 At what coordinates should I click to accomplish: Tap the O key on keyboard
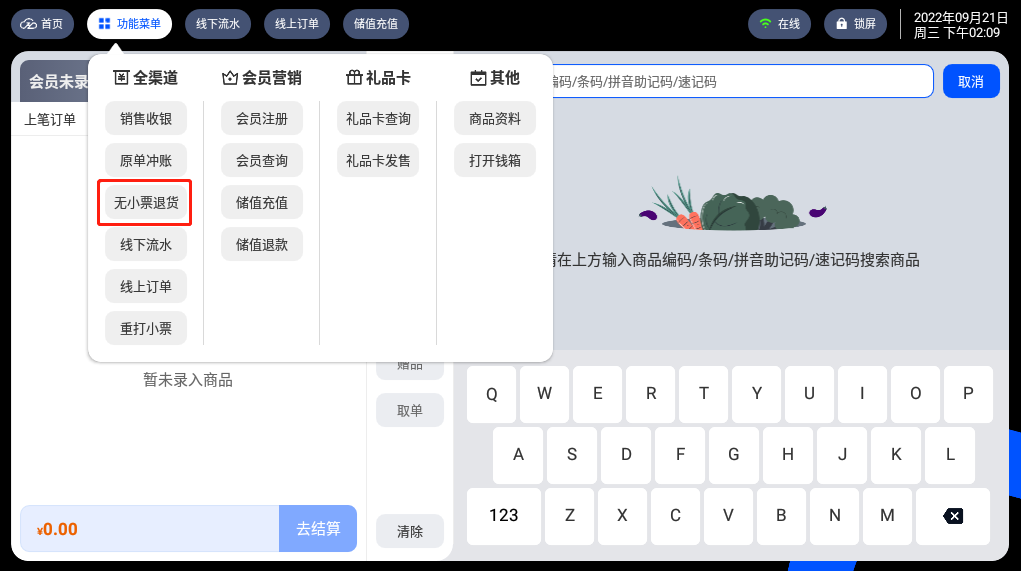click(916, 394)
